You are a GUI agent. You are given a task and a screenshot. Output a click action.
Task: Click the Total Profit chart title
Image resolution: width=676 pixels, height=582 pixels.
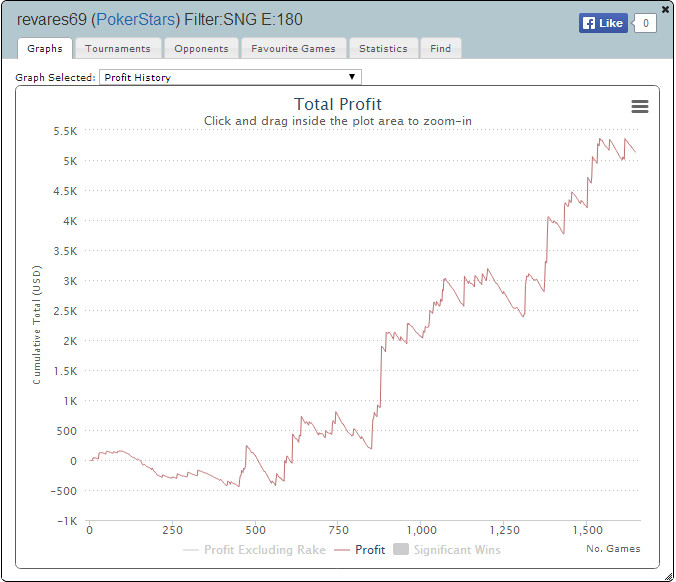point(338,104)
